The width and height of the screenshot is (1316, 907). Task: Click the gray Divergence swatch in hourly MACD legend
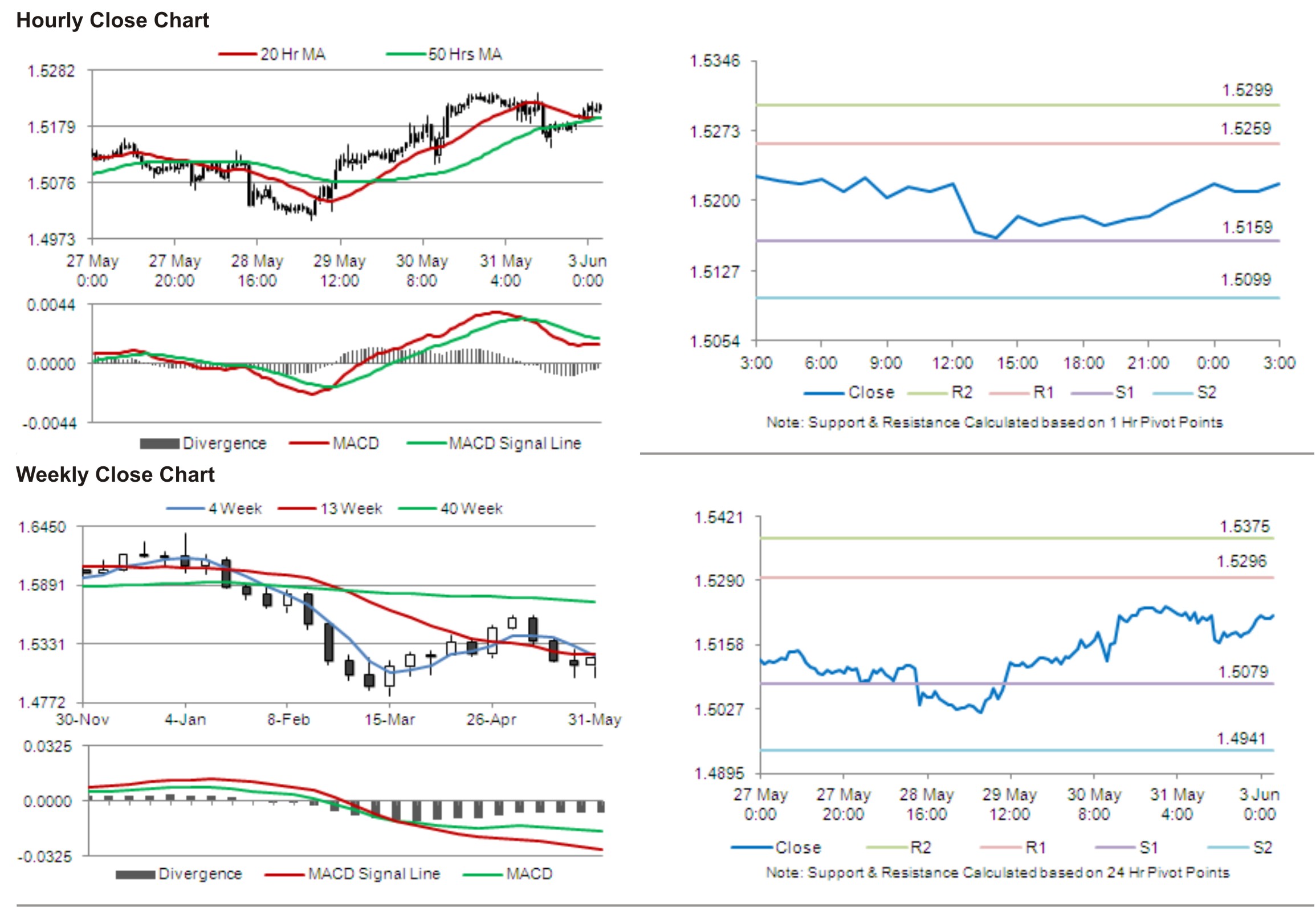coord(160,444)
